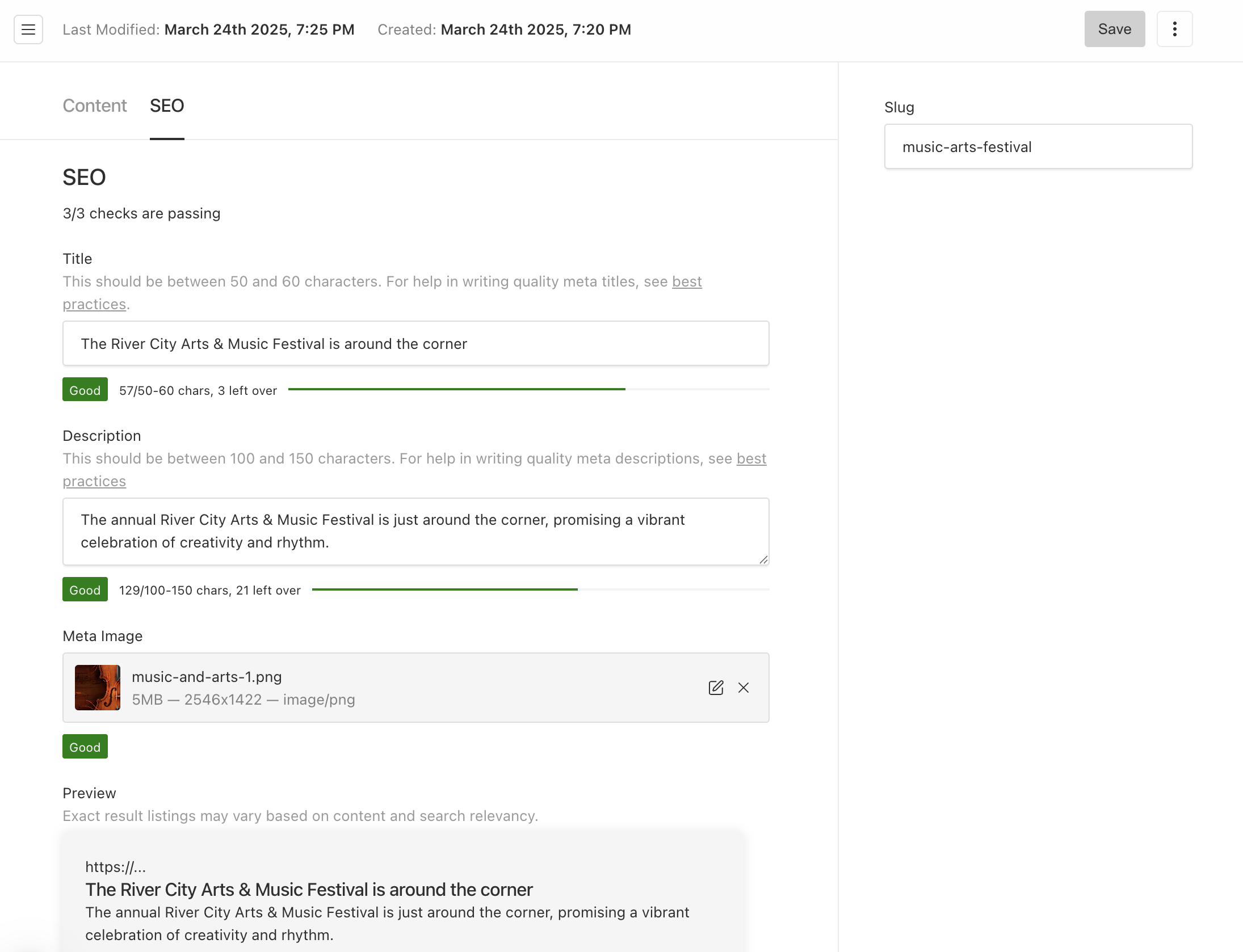Click the preview result headline

click(309, 890)
